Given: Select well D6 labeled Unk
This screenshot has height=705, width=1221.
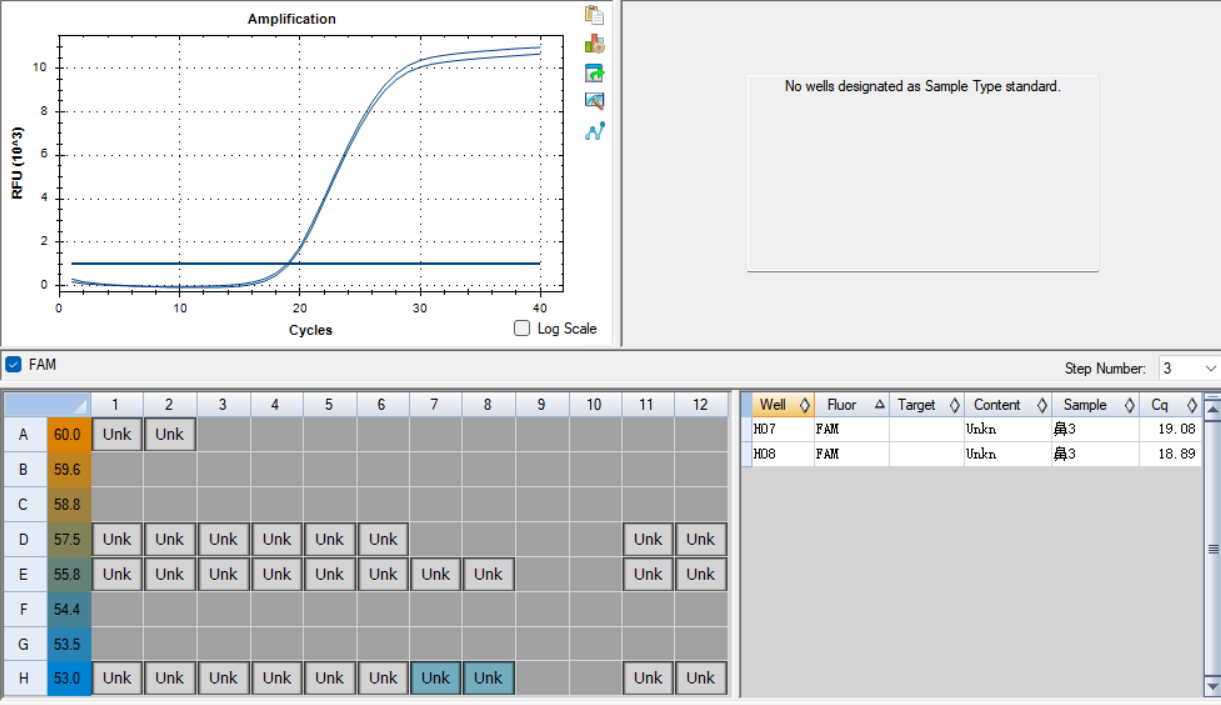Looking at the screenshot, I should pyautogui.click(x=382, y=539).
